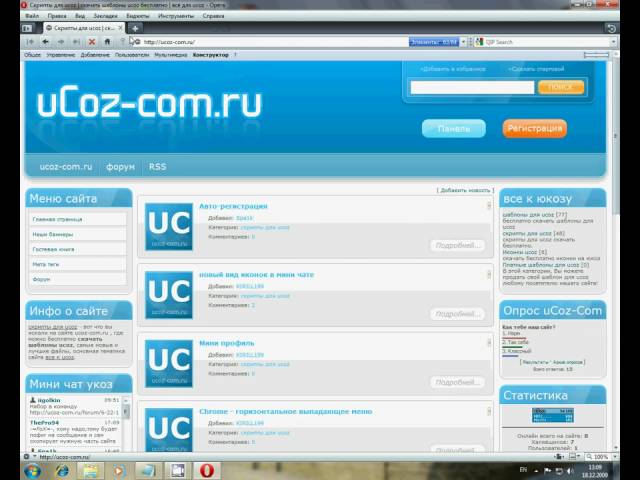Open the Инструменты menu
The width and height of the screenshot is (640, 480).
176,16
